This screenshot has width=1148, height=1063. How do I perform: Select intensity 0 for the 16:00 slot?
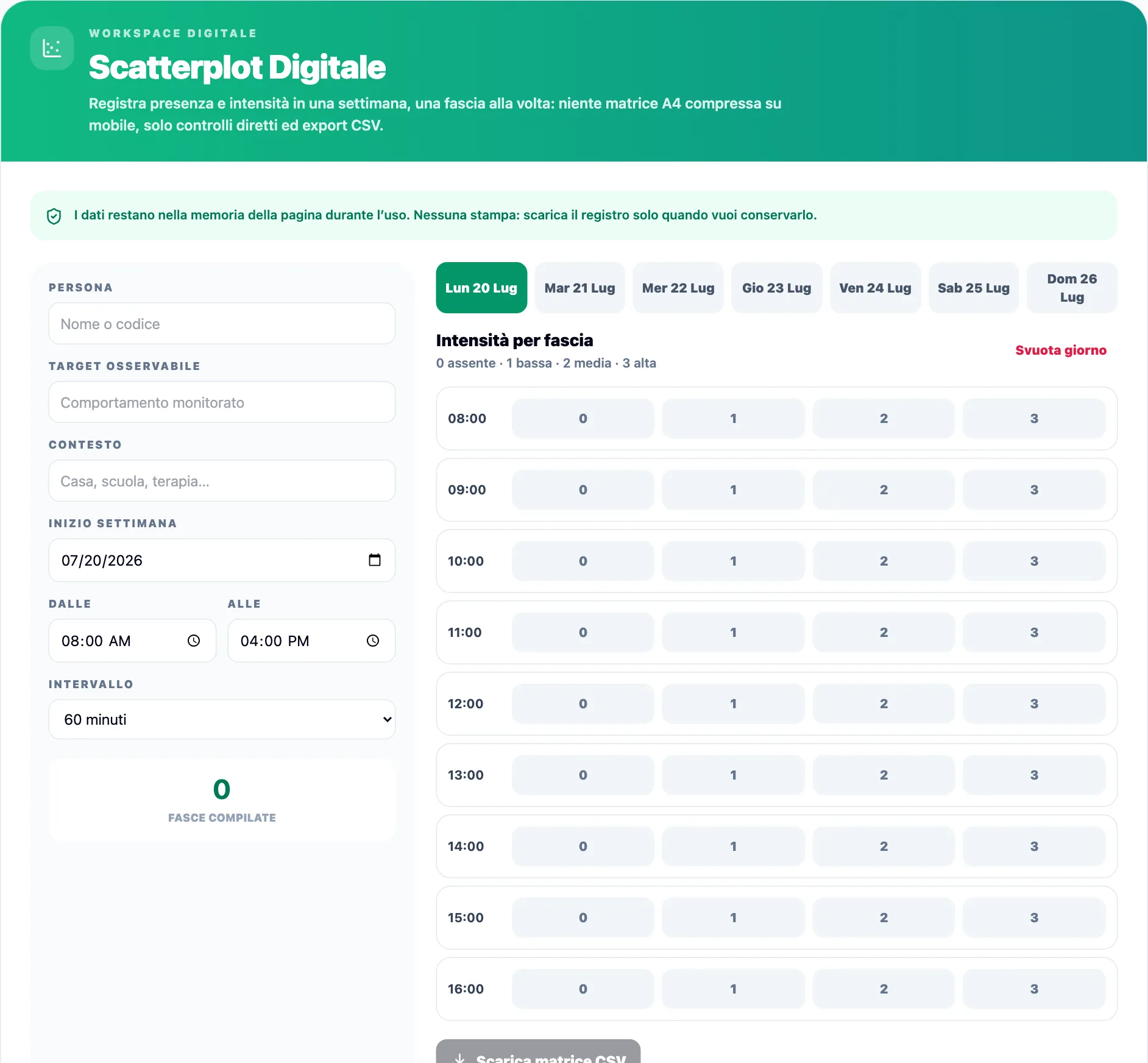point(583,989)
